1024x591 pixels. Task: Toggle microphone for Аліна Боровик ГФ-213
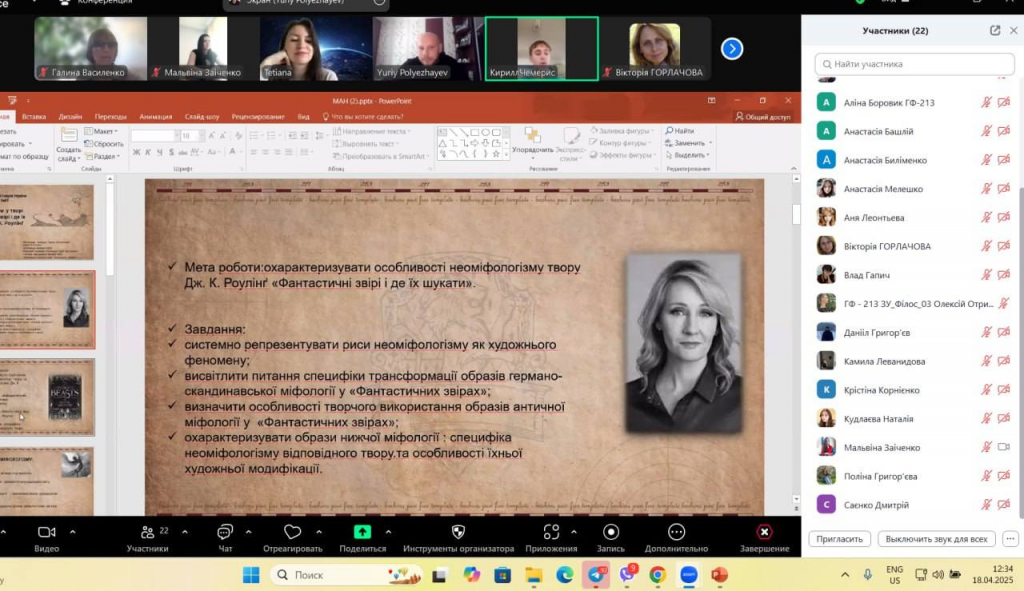pyautogui.click(x=986, y=102)
